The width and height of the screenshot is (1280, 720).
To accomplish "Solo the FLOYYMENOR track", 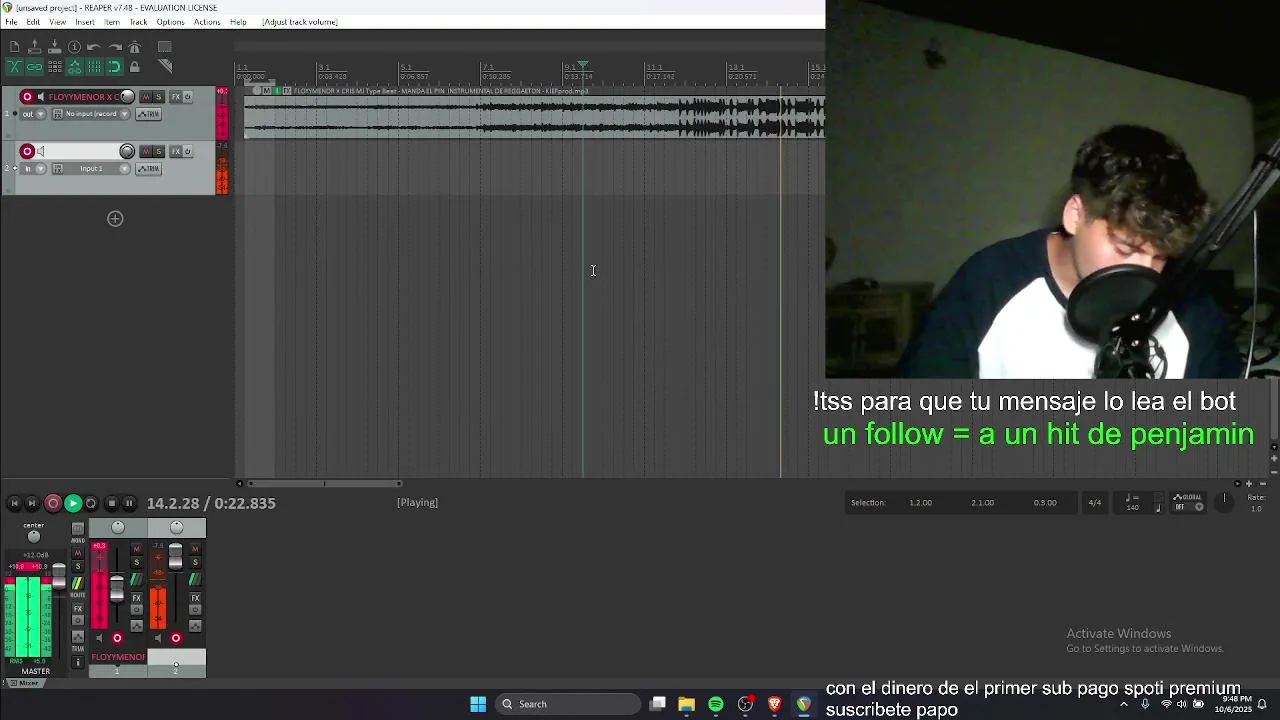I will click(x=158, y=97).
